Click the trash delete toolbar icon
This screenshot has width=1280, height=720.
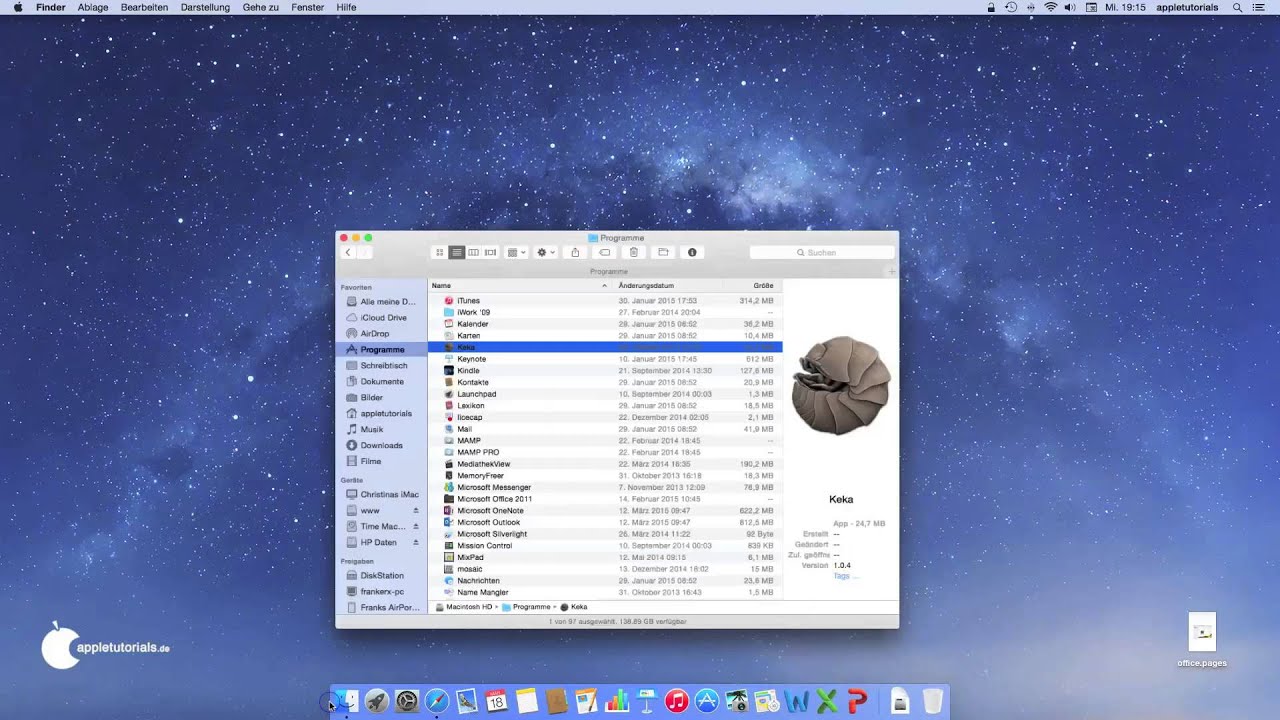633,253
